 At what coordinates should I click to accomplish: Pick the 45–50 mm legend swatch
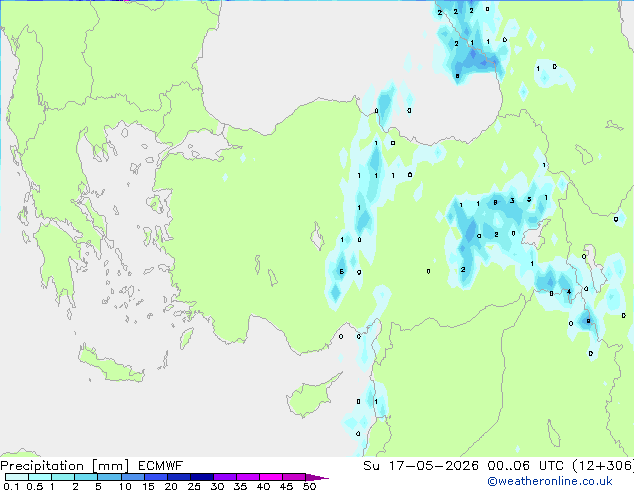coord(294,477)
